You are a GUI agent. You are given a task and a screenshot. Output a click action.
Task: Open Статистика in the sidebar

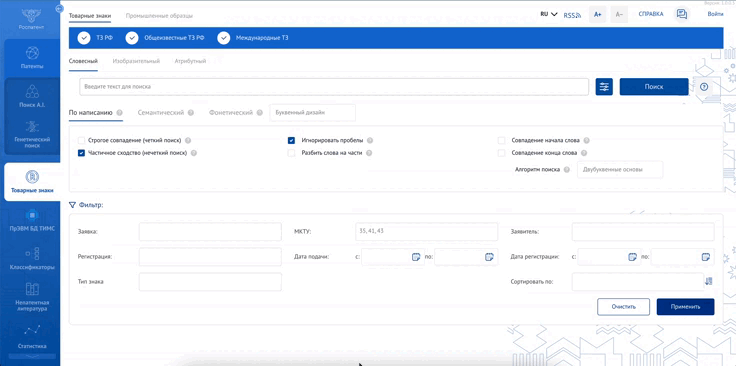point(32,337)
